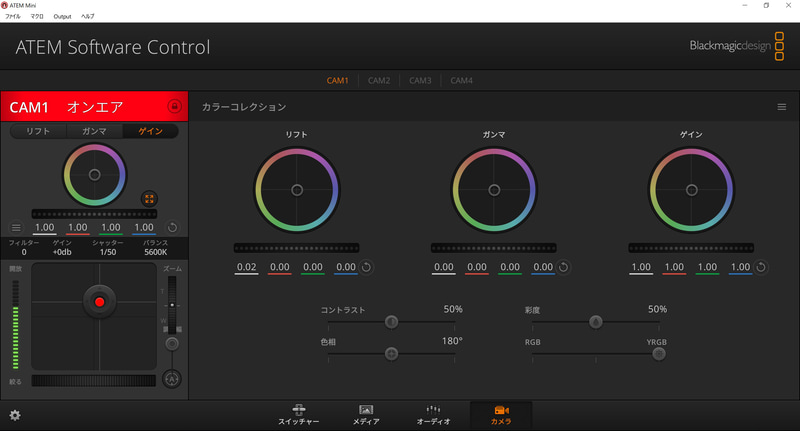
Task: Click Lift red value field
Action: pos(280,267)
